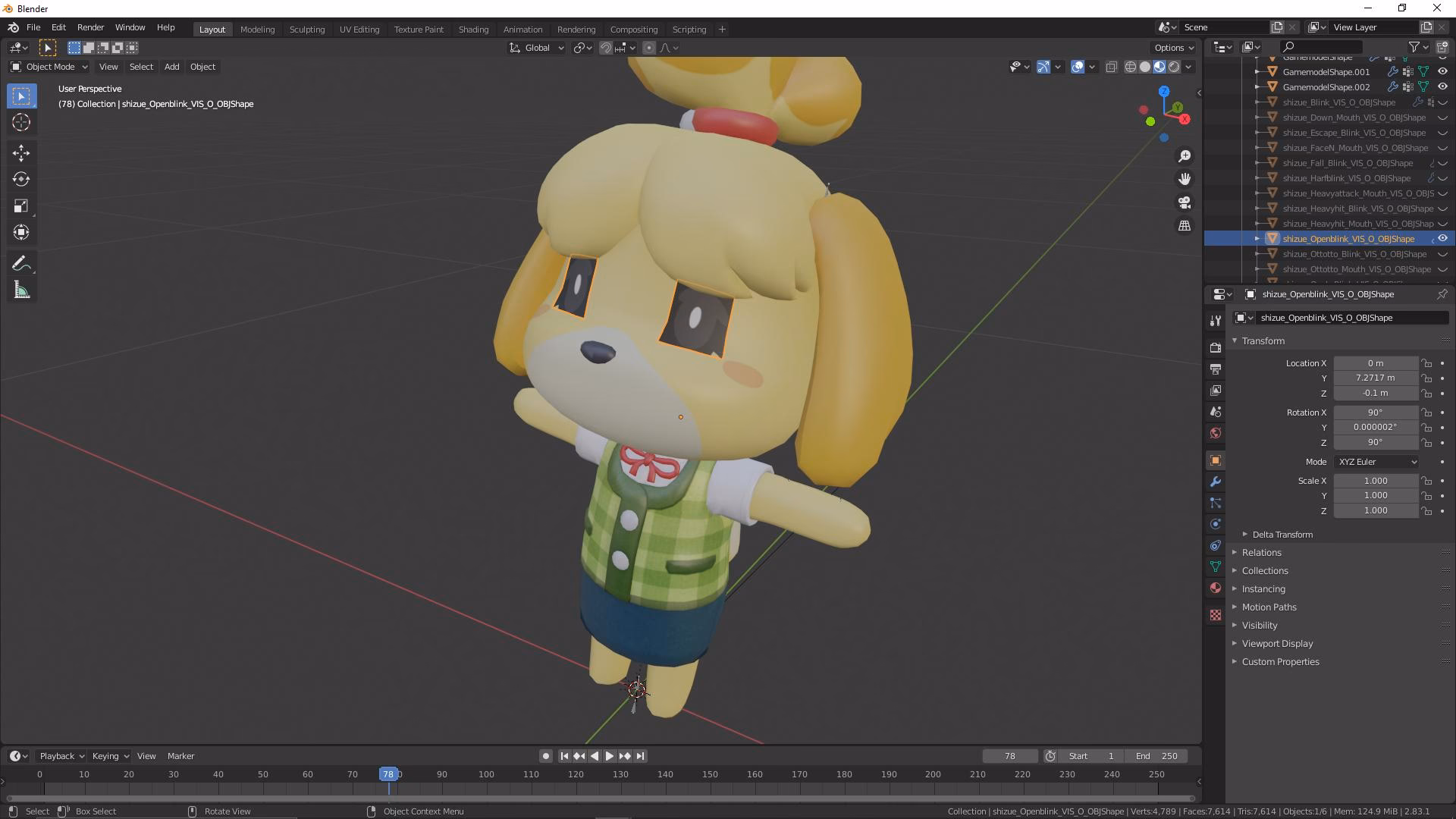Viewport: 1456px width, 819px height.
Task: Activate the Transform tool
Action: [21, 233]
